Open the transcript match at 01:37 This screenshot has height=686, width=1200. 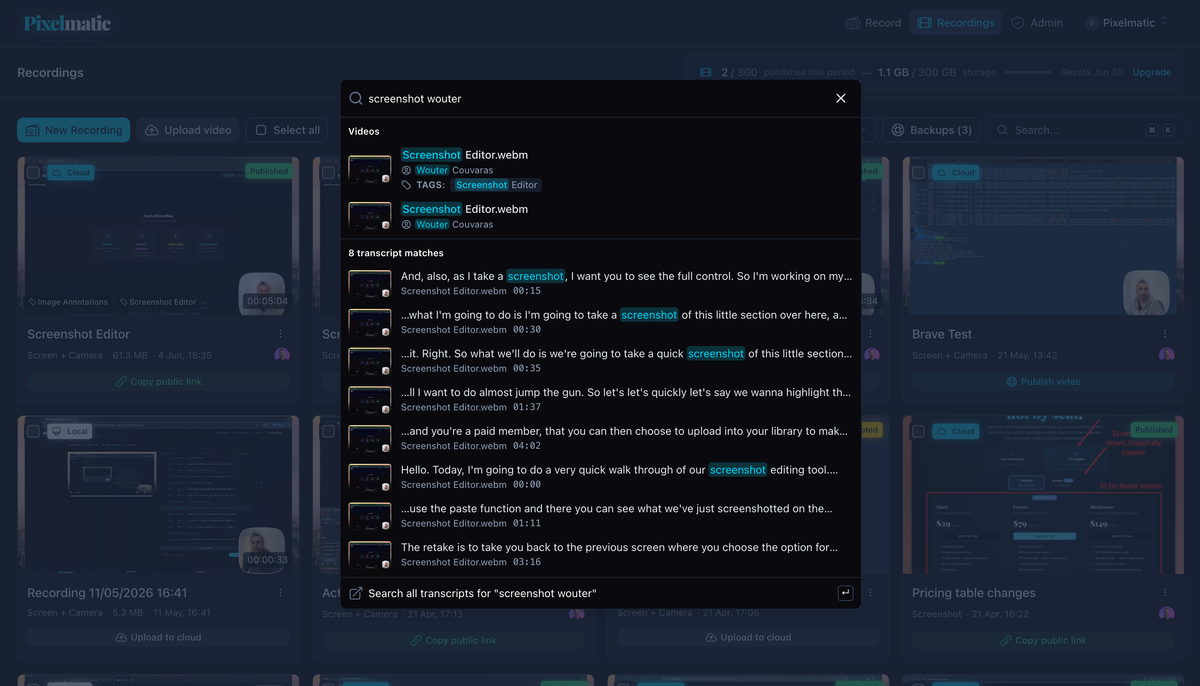[600, 399]
